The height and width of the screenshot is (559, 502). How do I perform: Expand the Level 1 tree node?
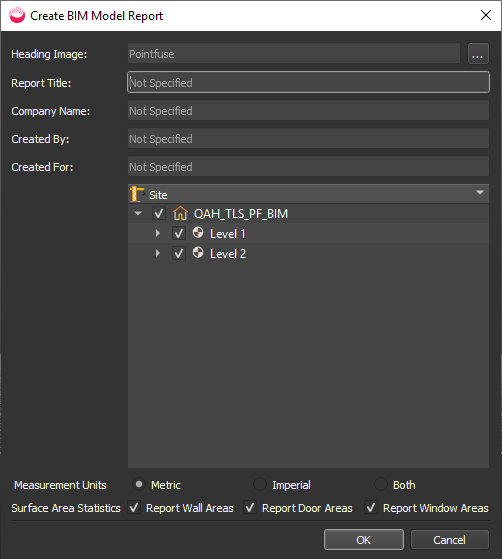[158, 234]
